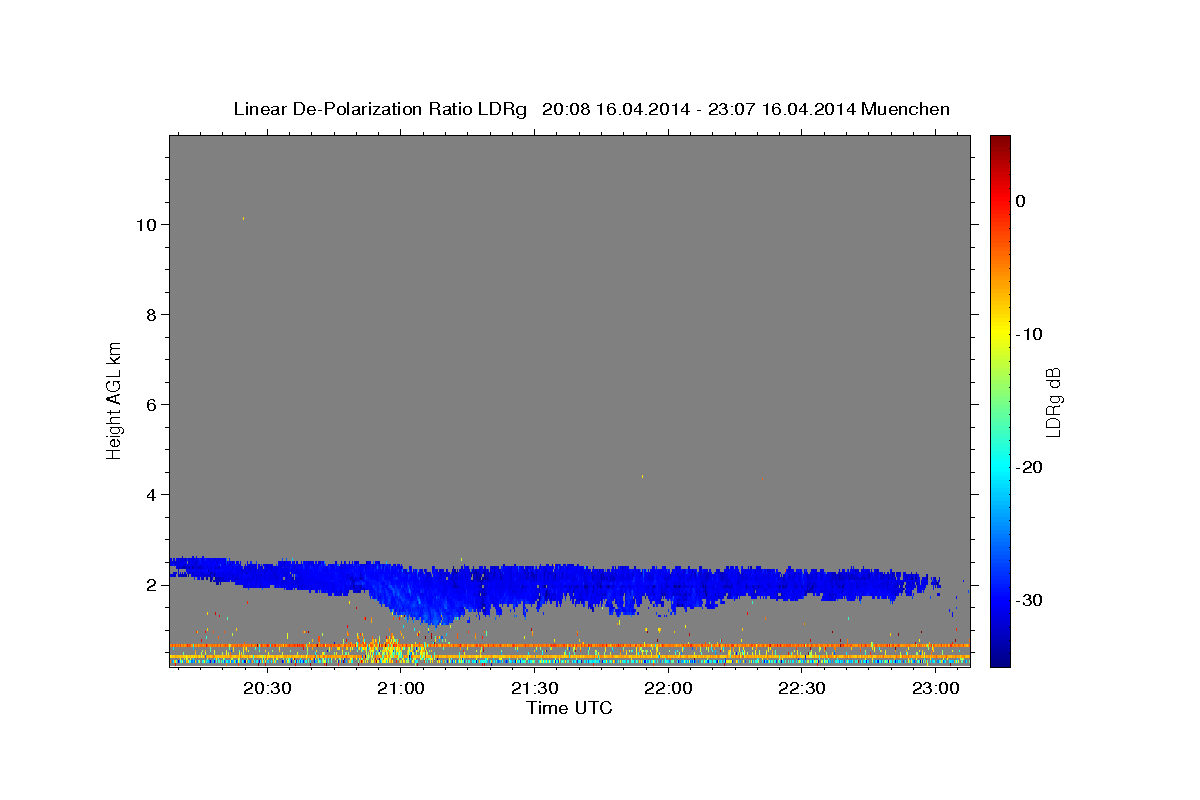Click the yellow precipitation patch near 21:00
Screen dimensions: 1200x800
(392, 649)
